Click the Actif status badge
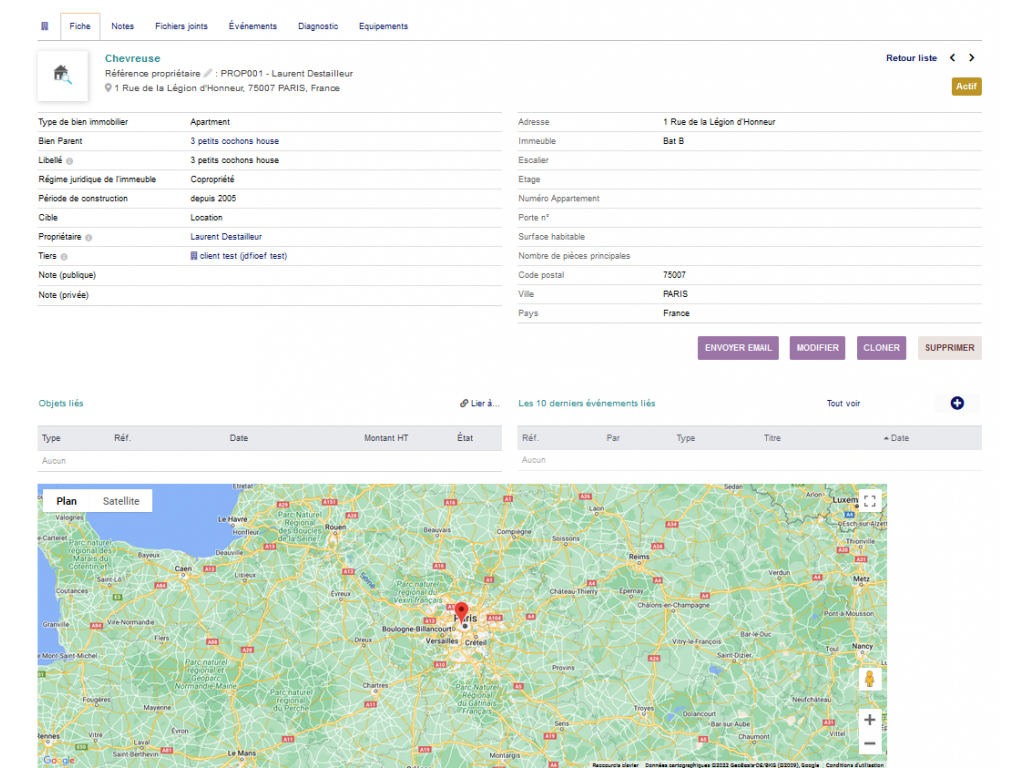This screenshot has height=768, width=1024. [966, 87]
